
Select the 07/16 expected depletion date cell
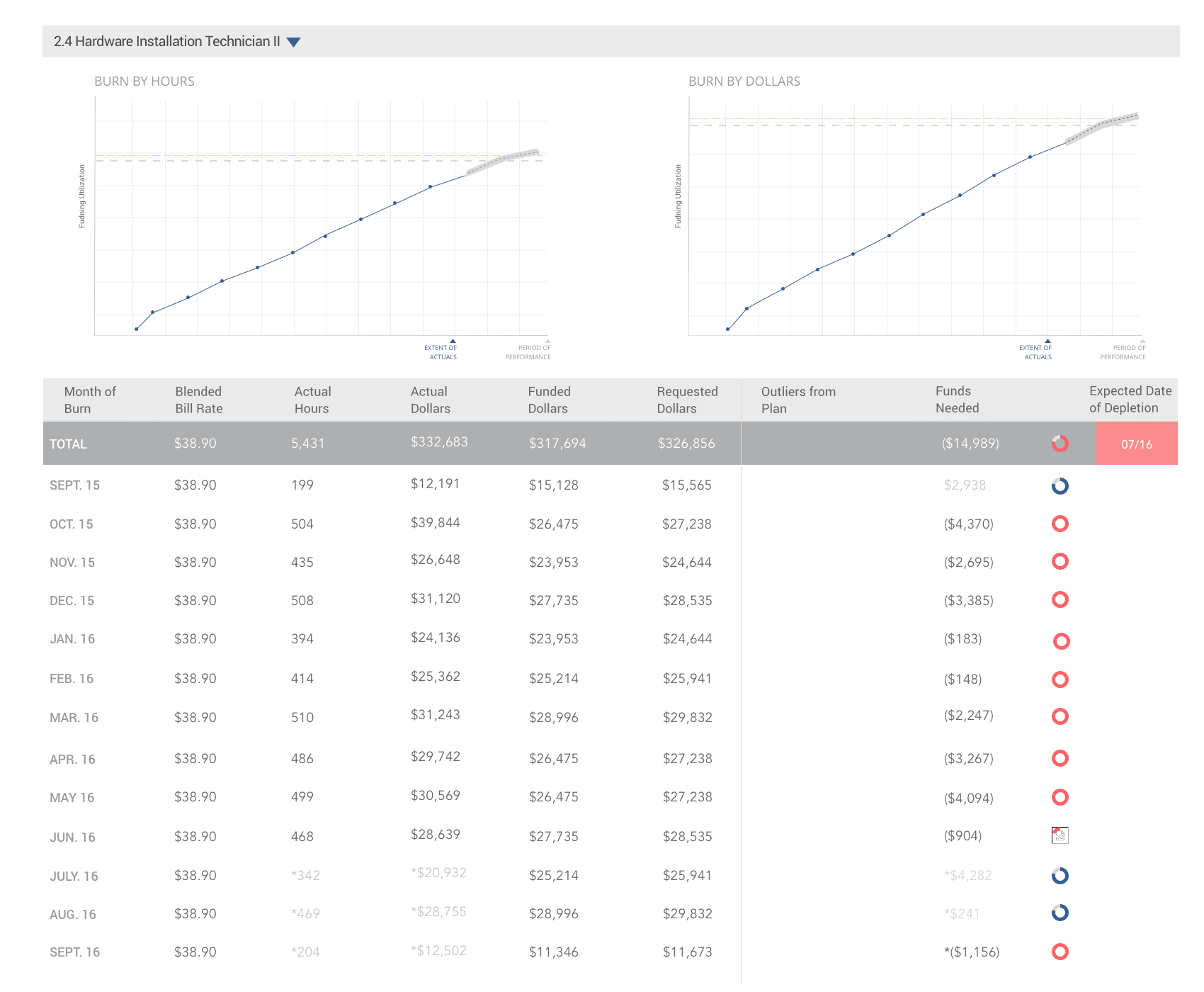pos(1137,444)
